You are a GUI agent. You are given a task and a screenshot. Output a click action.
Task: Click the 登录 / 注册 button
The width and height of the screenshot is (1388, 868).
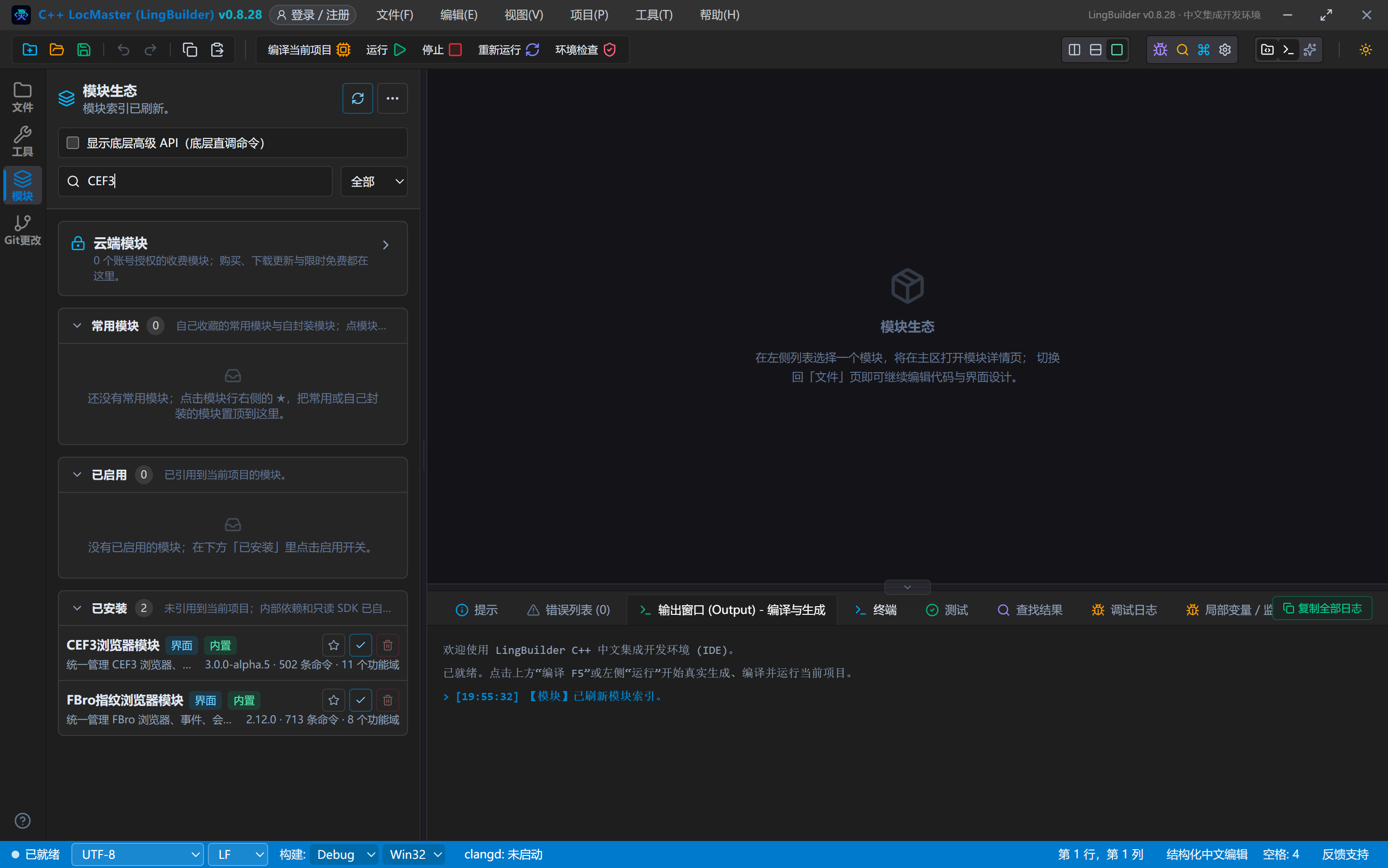pyautogui.click(x=313, y=15)
